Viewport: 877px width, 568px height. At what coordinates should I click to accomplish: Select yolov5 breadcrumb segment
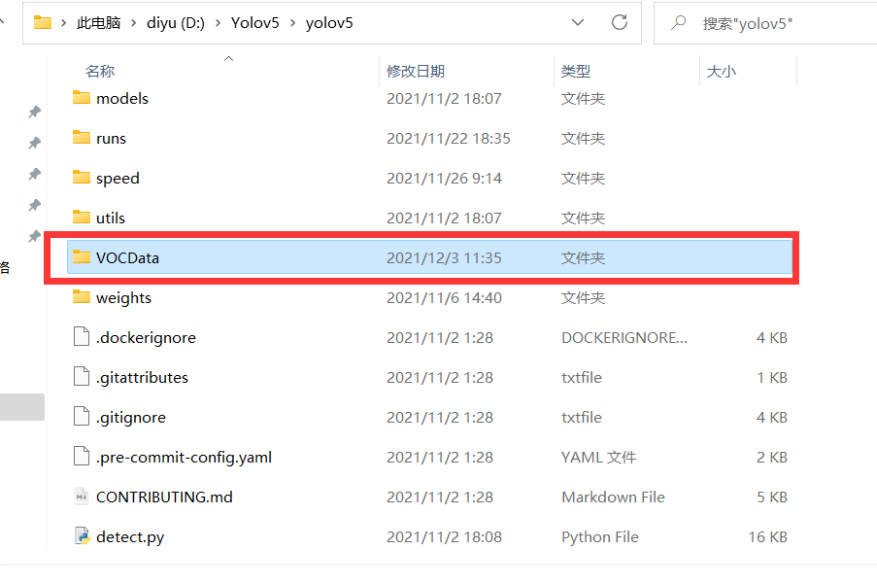click(x=329, y=23)
